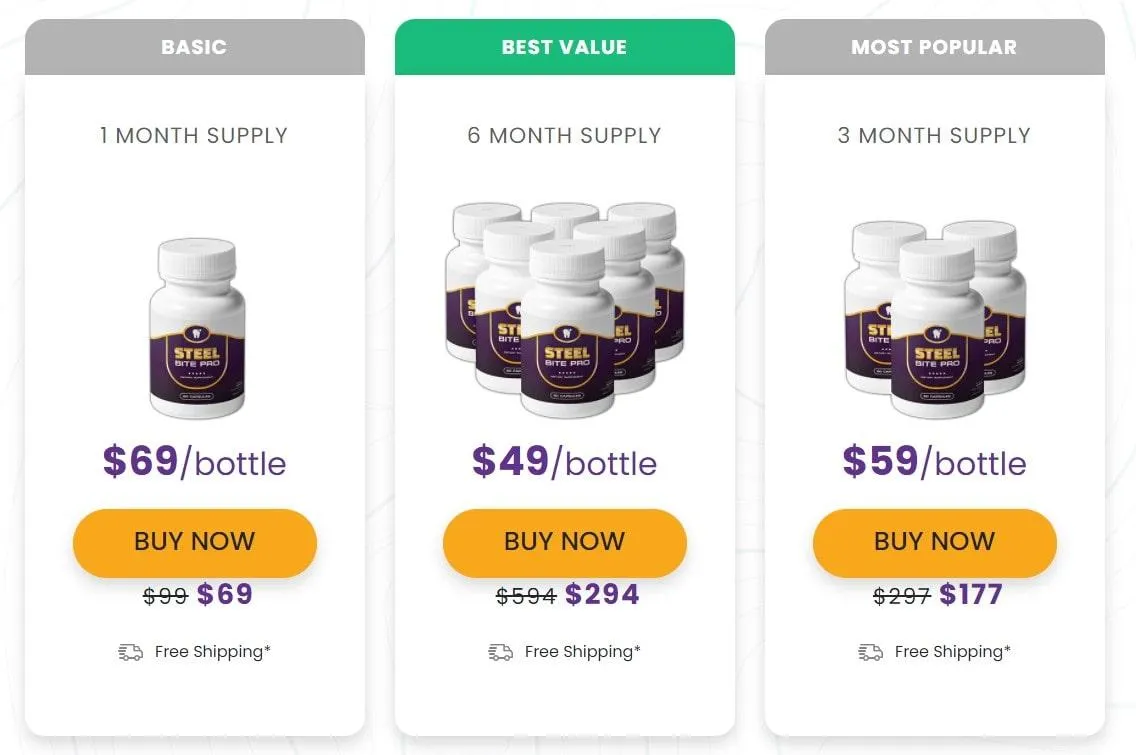Click the single Steel Bite Pro bottle image
The height and width of the screenshot is (755, 1136).
196,328
